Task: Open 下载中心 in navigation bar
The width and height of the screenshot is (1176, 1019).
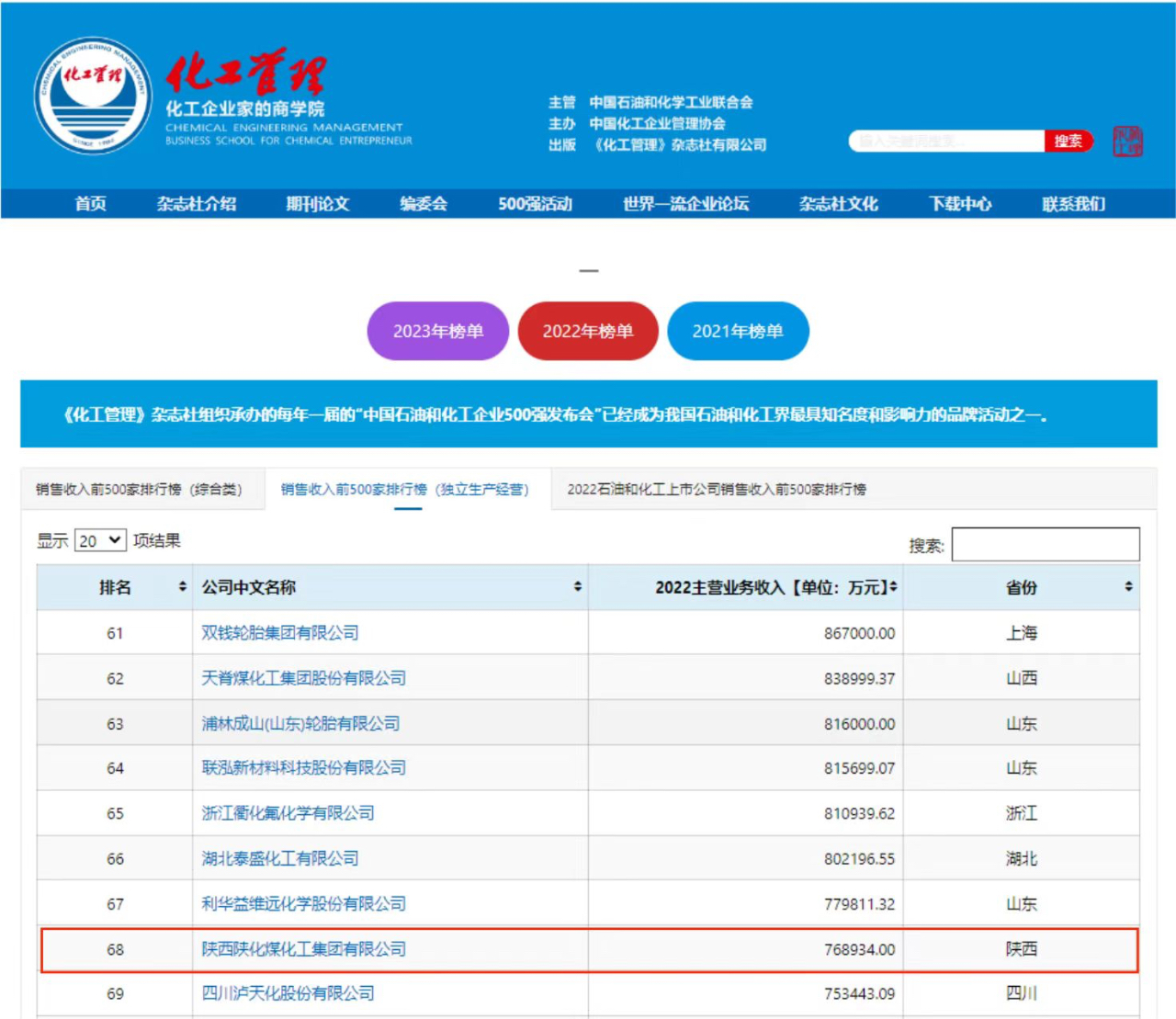Action: click(959, 204)
